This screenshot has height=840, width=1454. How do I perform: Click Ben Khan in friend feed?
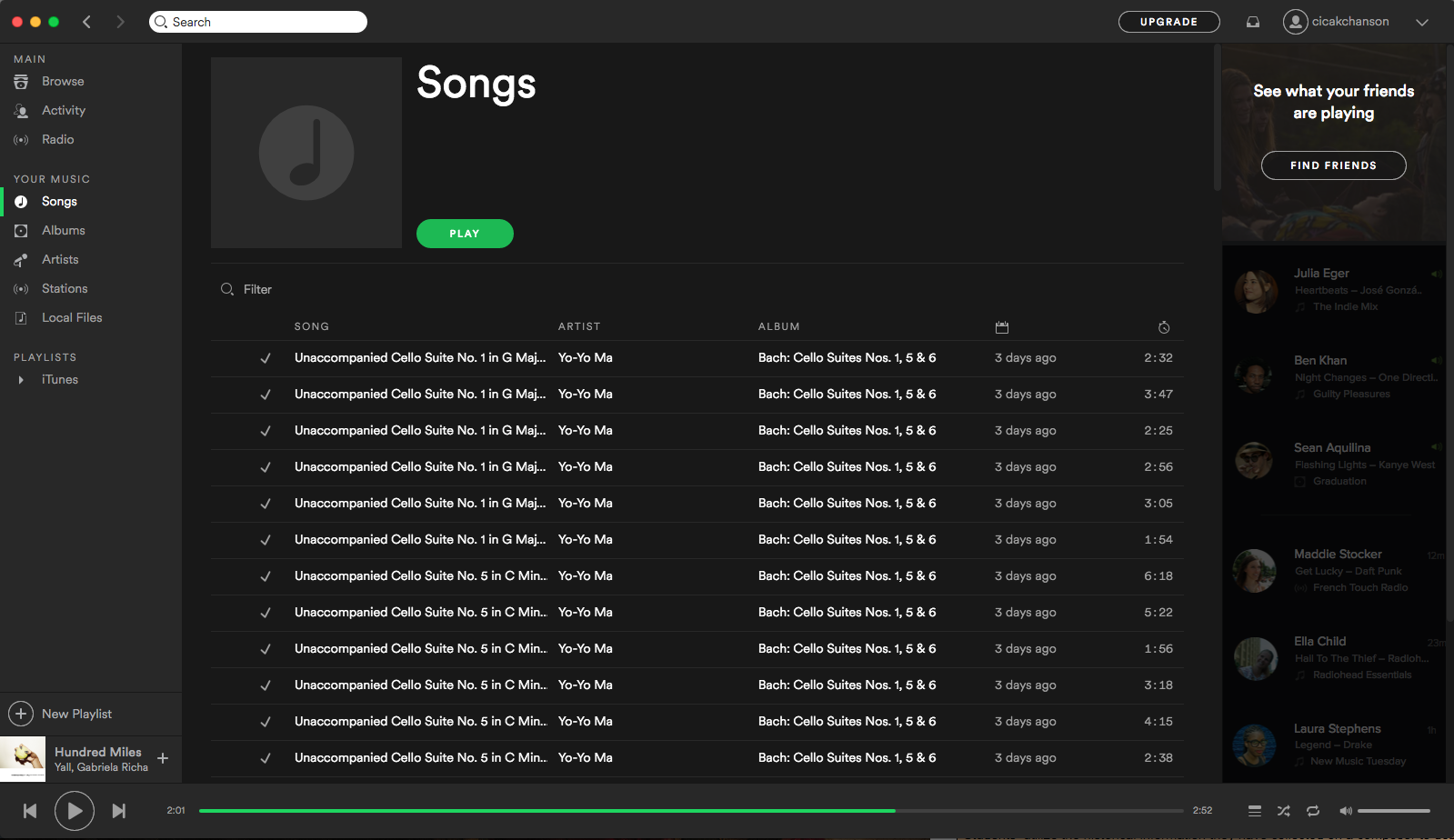(x=1320, y=361)
